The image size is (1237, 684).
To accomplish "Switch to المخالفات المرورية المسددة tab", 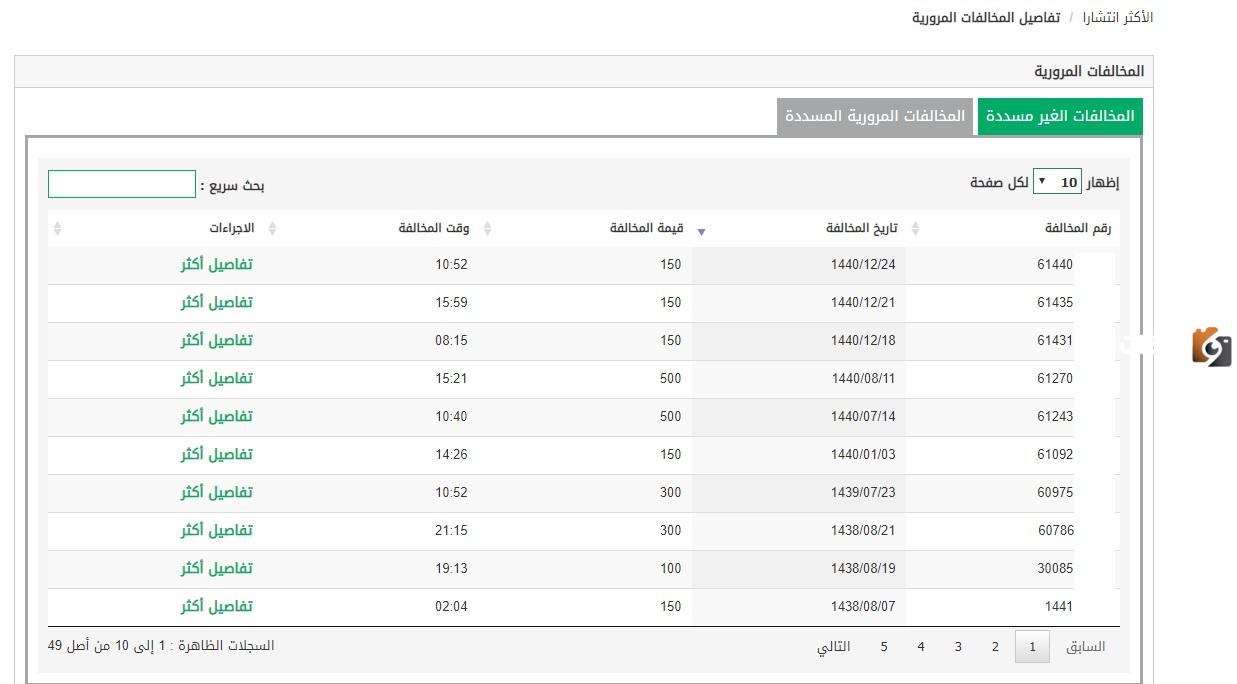I will [875, 116].
